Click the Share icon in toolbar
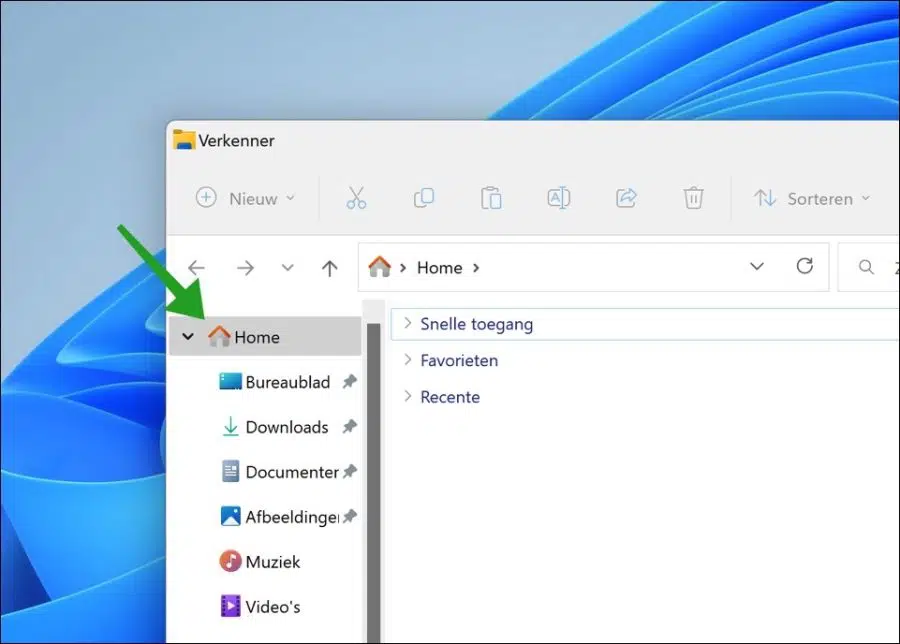900x644 pixels. pos(626,198)
